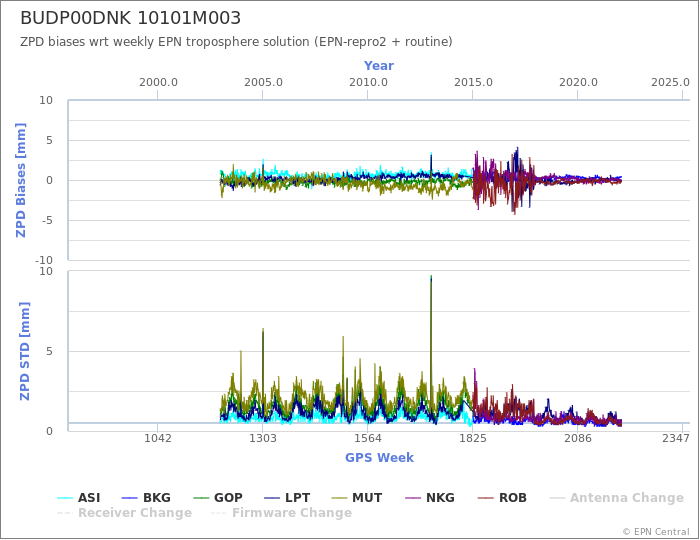
Task: Select the chart title BUDP00DNK 10101M003
Action: (130, 18)
